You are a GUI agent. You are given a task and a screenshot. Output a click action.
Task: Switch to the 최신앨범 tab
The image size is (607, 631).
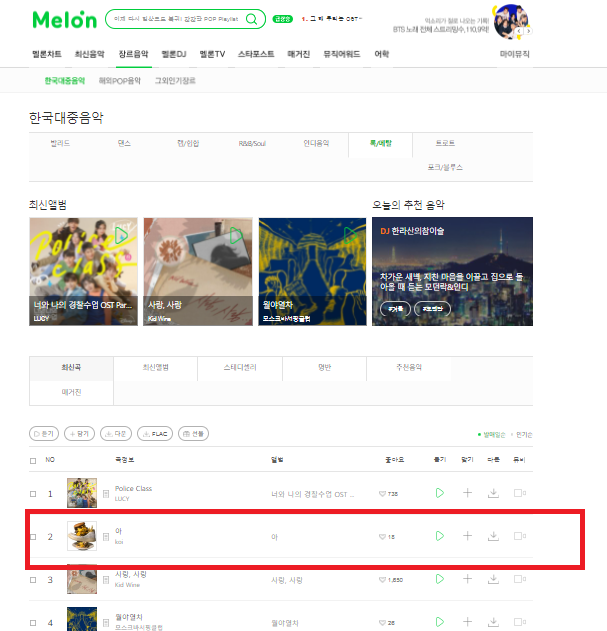pos(155,367)
